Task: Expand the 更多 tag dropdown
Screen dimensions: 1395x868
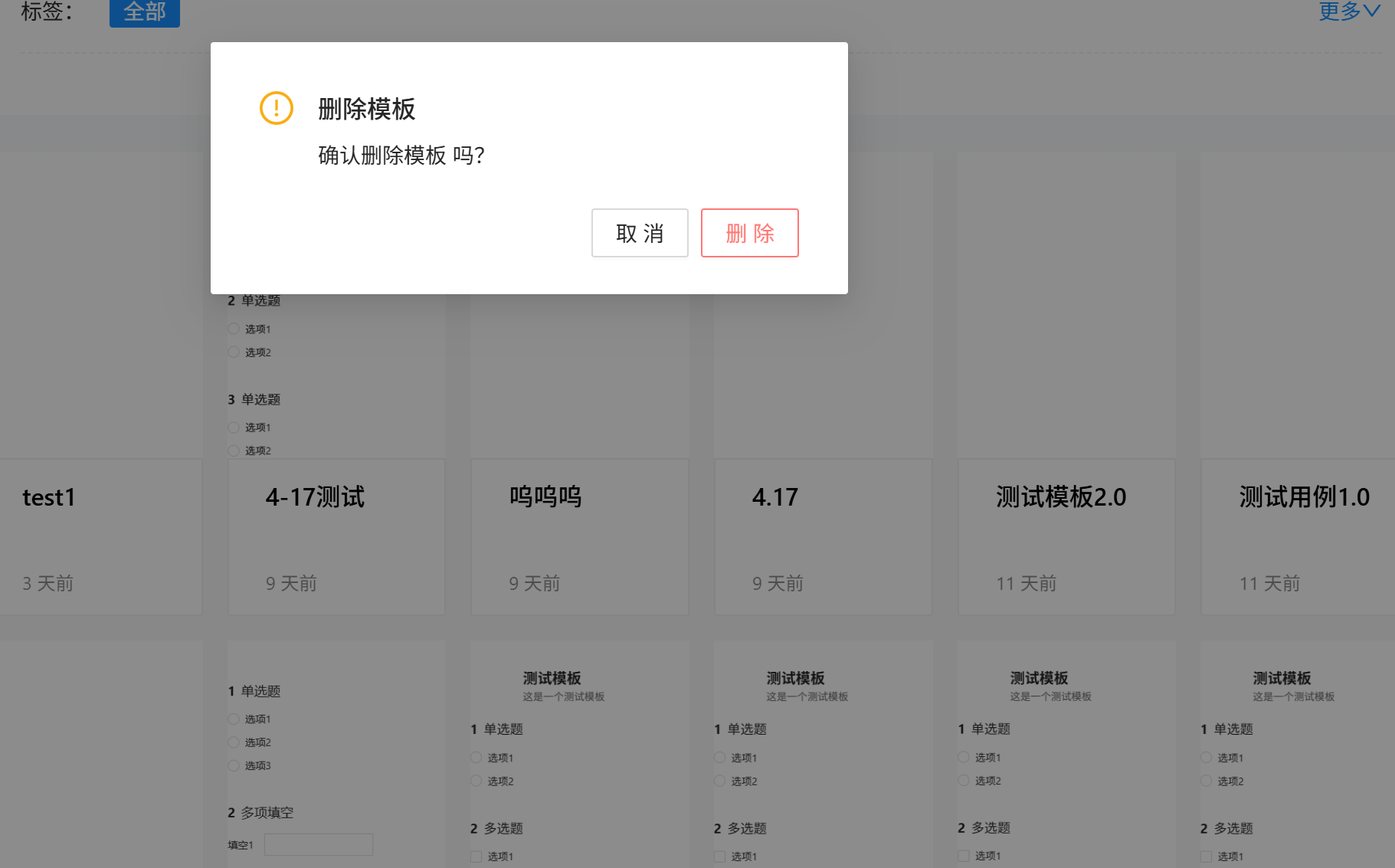Action: click(x=1349, y=11)
